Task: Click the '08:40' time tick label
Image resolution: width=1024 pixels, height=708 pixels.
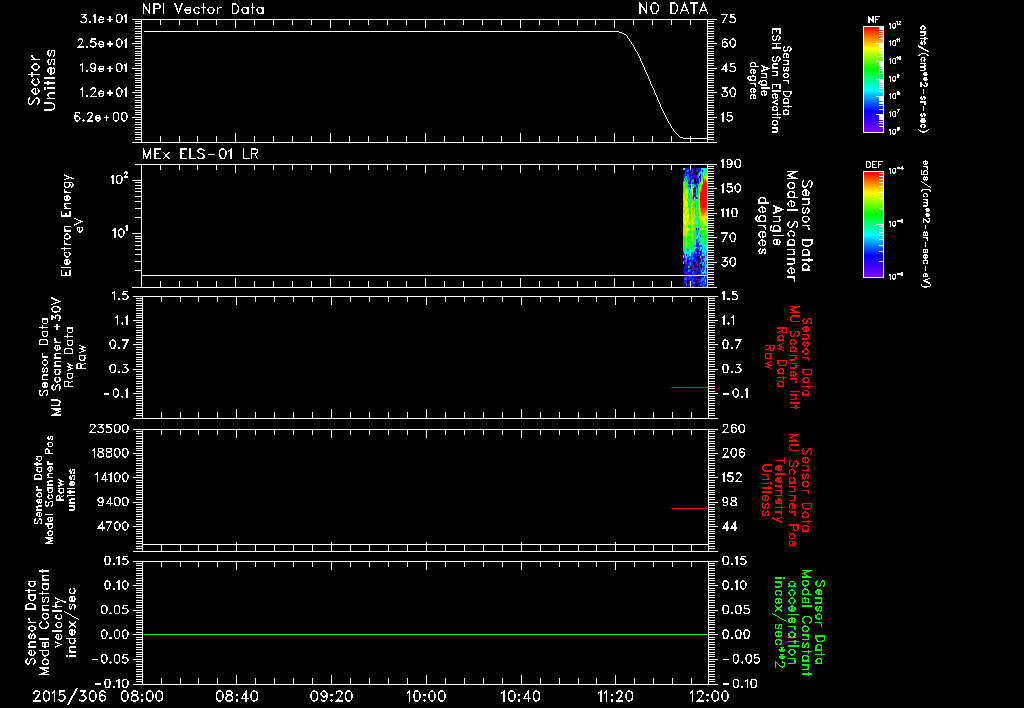Action: click(237, 696)
